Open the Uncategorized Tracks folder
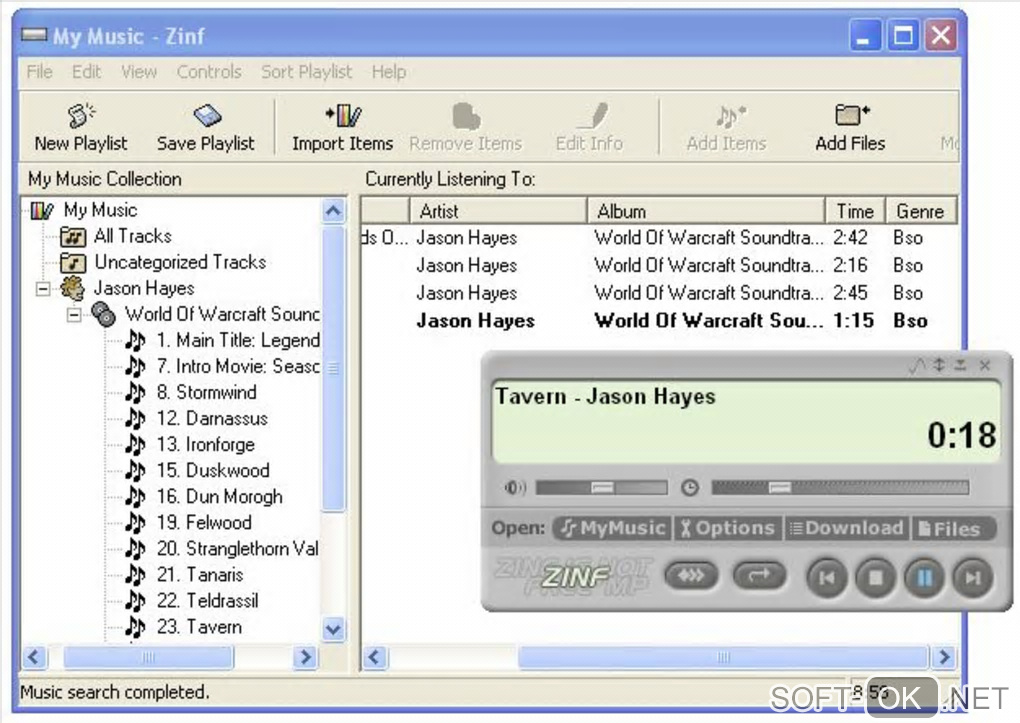Screen dimensions: 1020x723 [x=73, y=262]
